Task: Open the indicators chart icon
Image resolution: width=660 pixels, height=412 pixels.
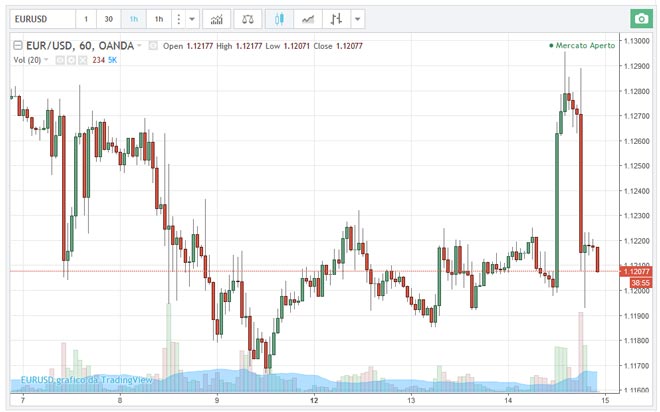Action: (x=215, y=19)
